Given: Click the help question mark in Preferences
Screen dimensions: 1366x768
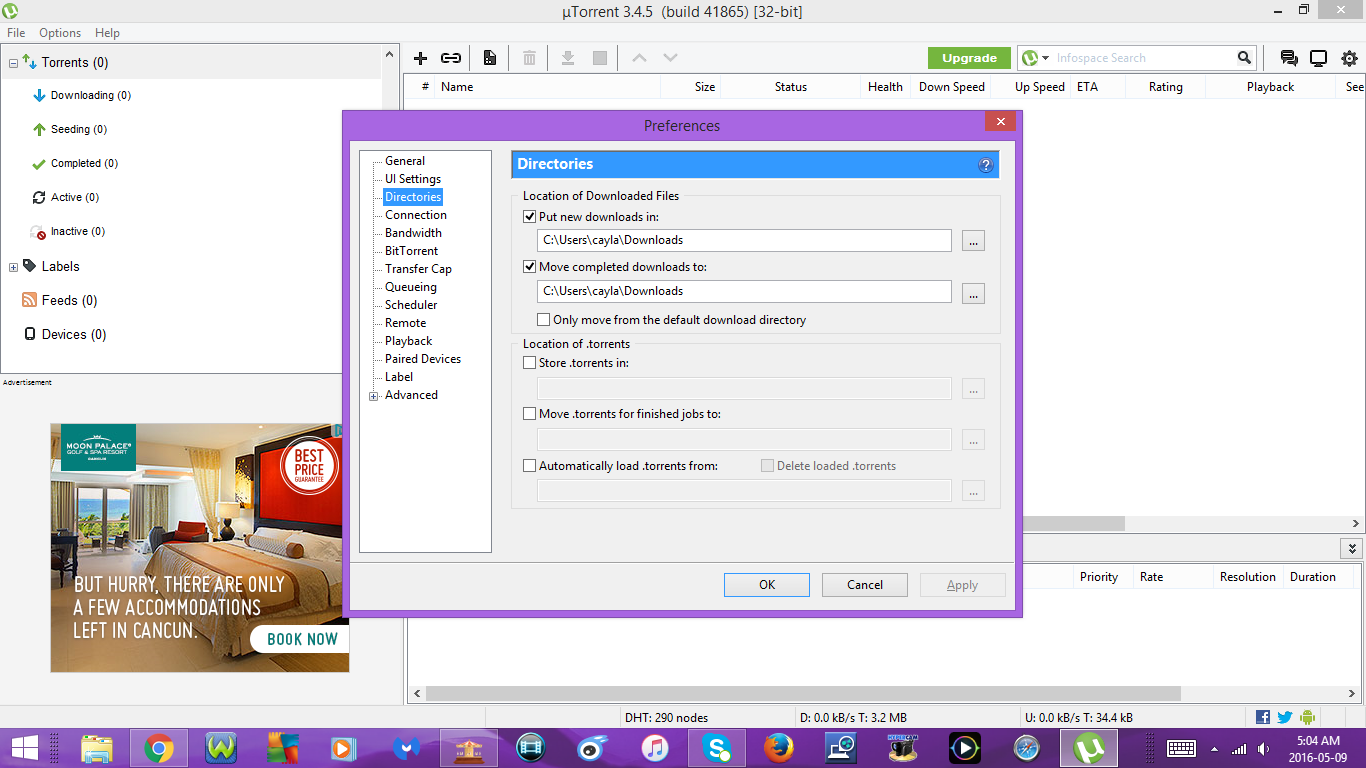Looking at the screenshot, I should point(986,165).
